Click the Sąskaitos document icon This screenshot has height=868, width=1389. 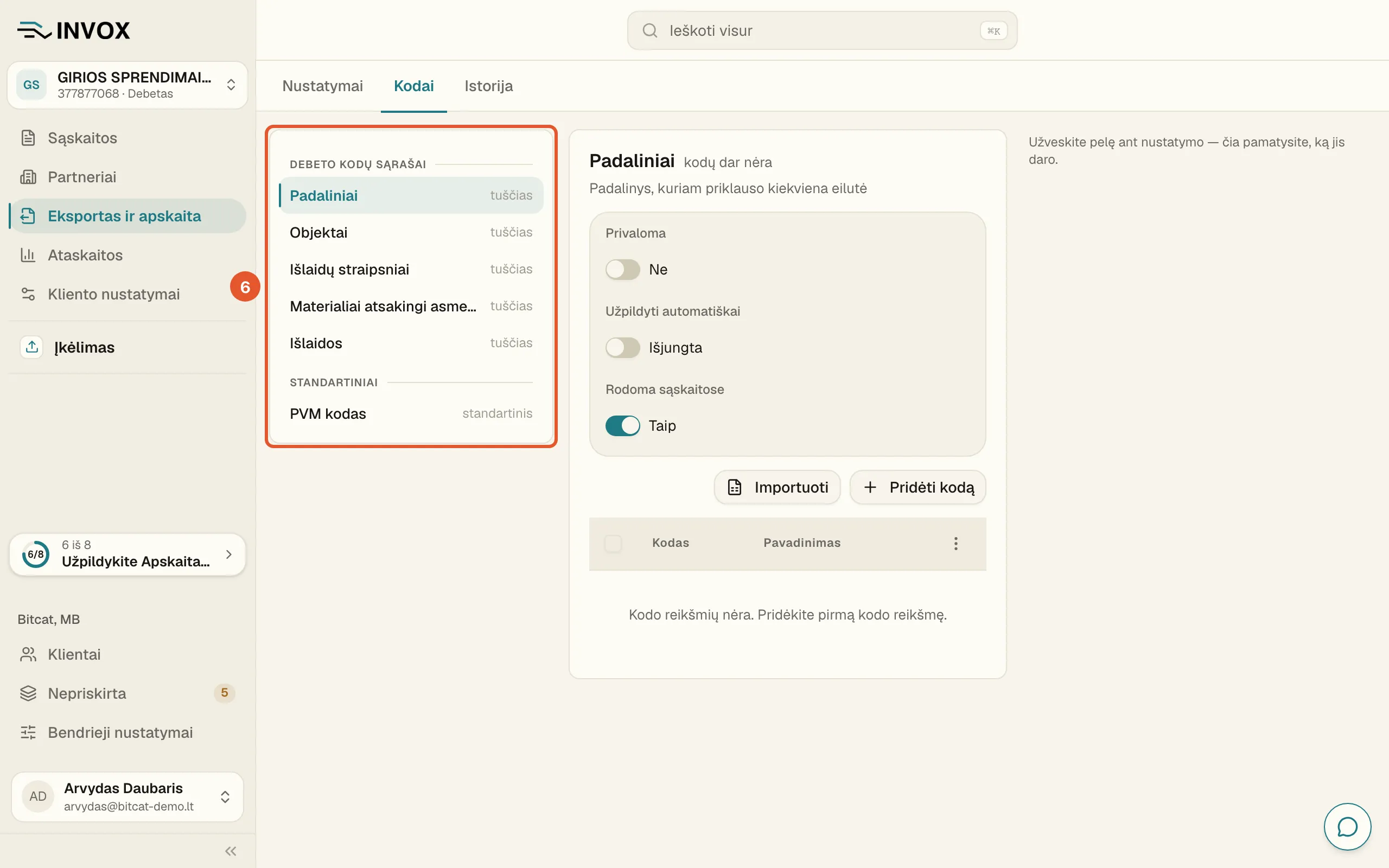28,138
